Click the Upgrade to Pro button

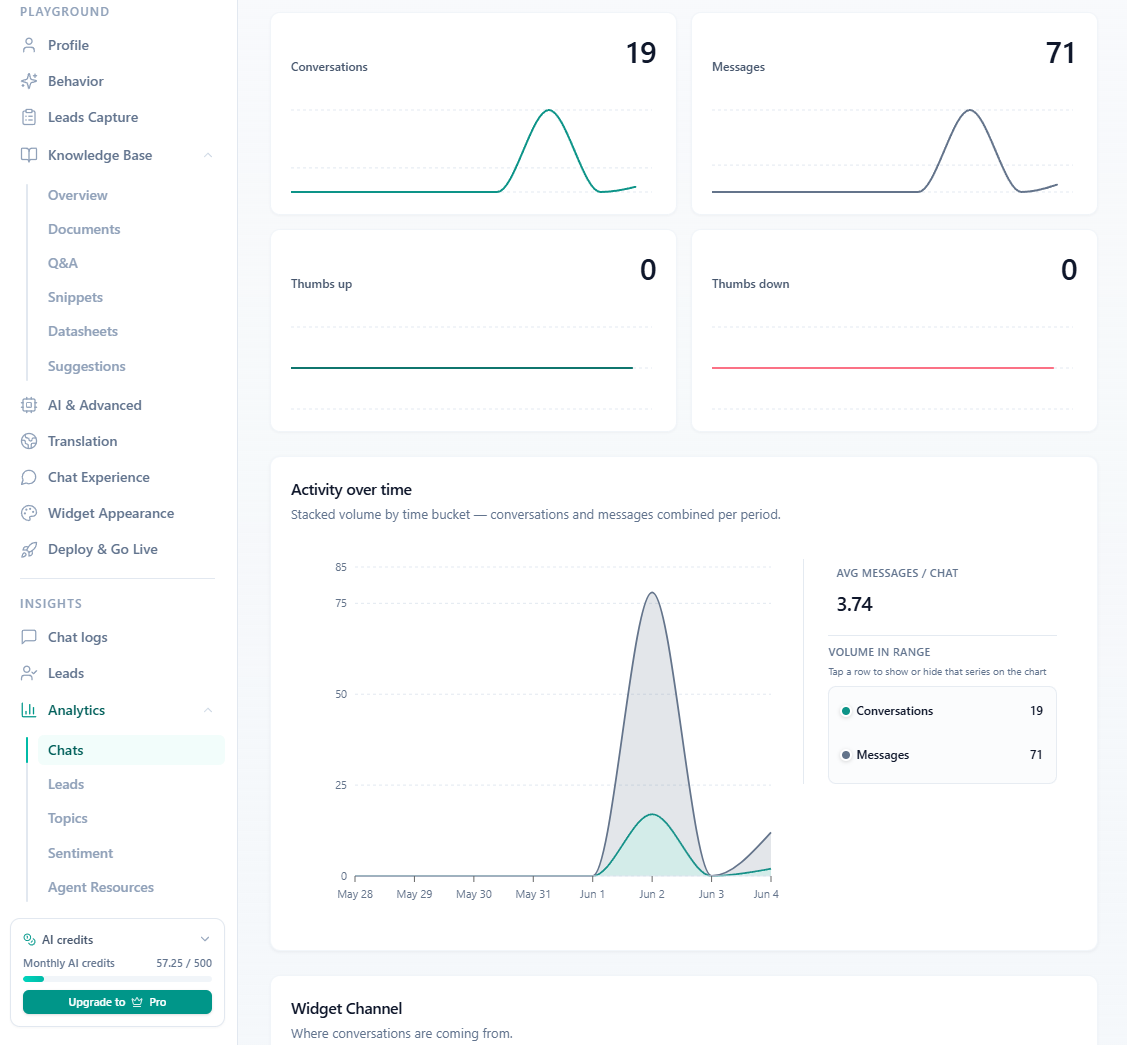click(x=117, y=1002)
